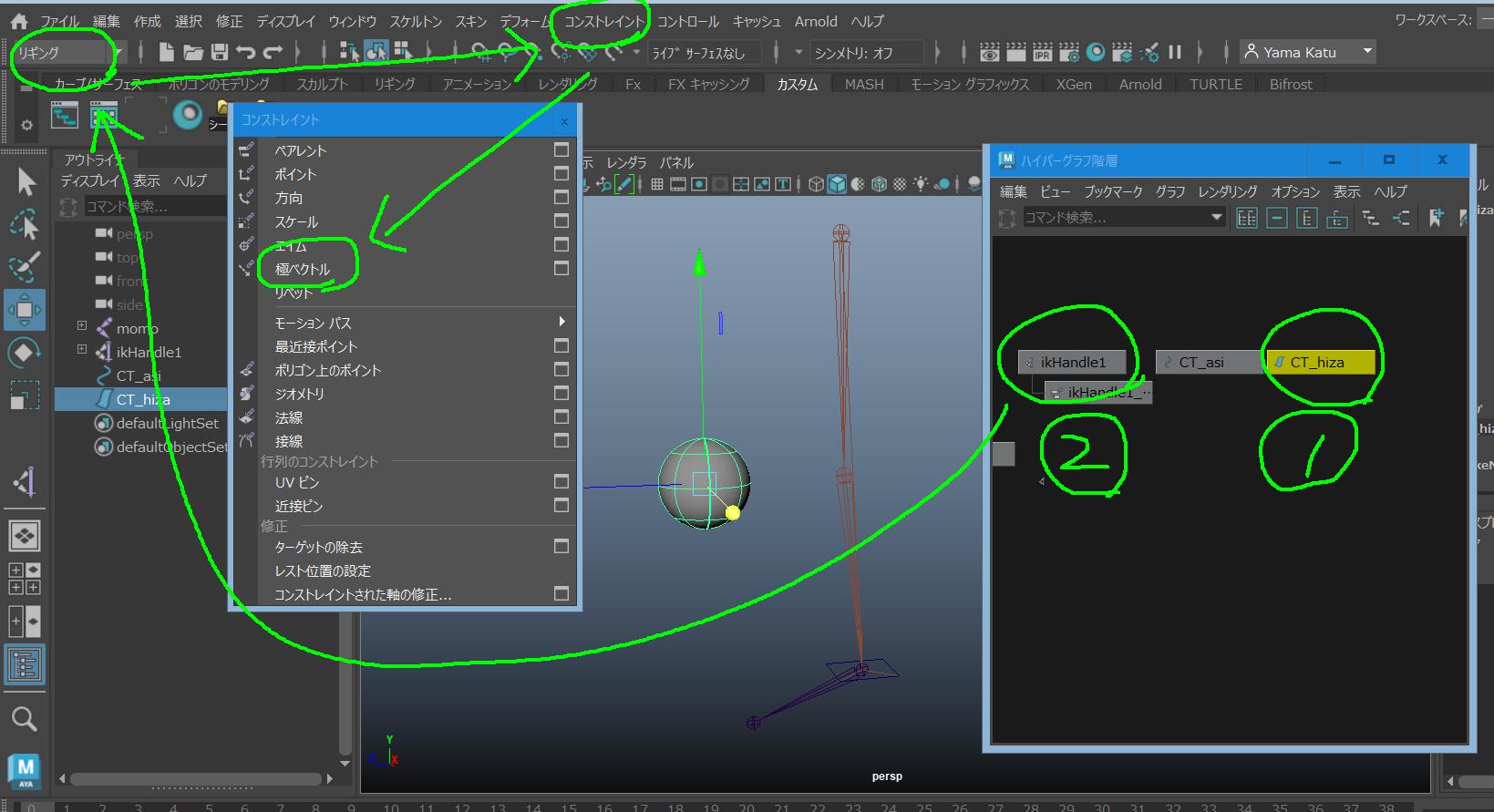
Task: Click the Outliner horizontal scrollbar
Action: pyautogui.click(x=196, y=779)
